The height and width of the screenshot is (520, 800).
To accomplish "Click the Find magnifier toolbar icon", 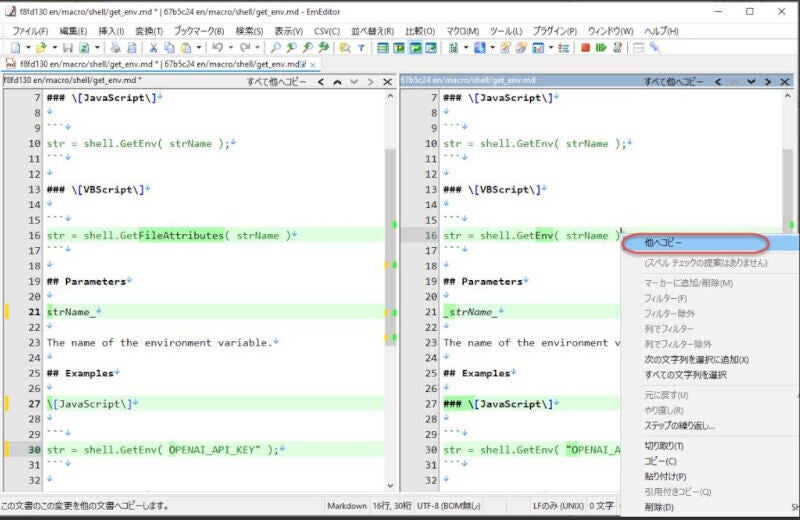I will [x=275, y=48].
